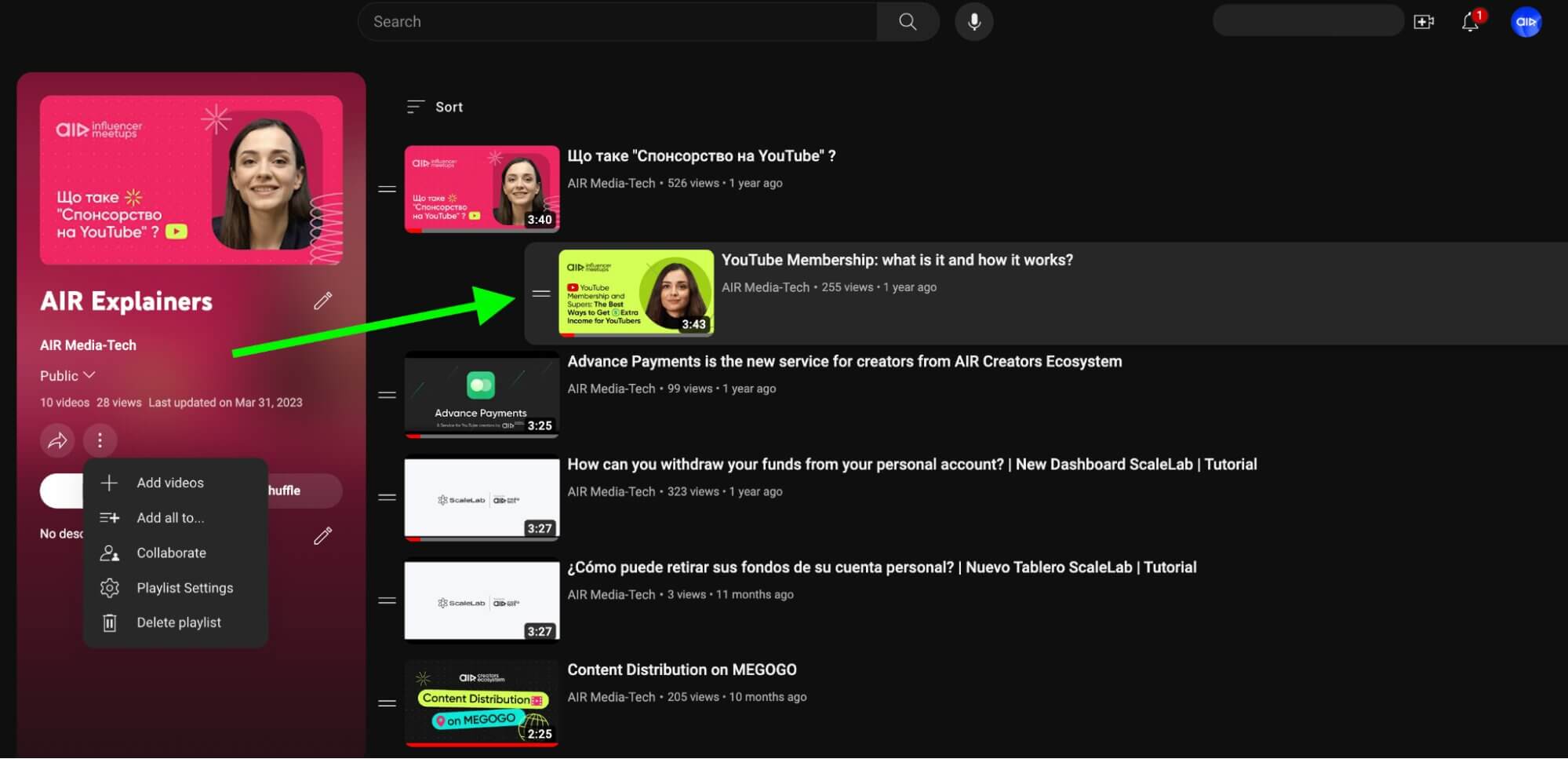Open Playlist Settings menu entry
The image size is (1568, 759).
(176, 588)
